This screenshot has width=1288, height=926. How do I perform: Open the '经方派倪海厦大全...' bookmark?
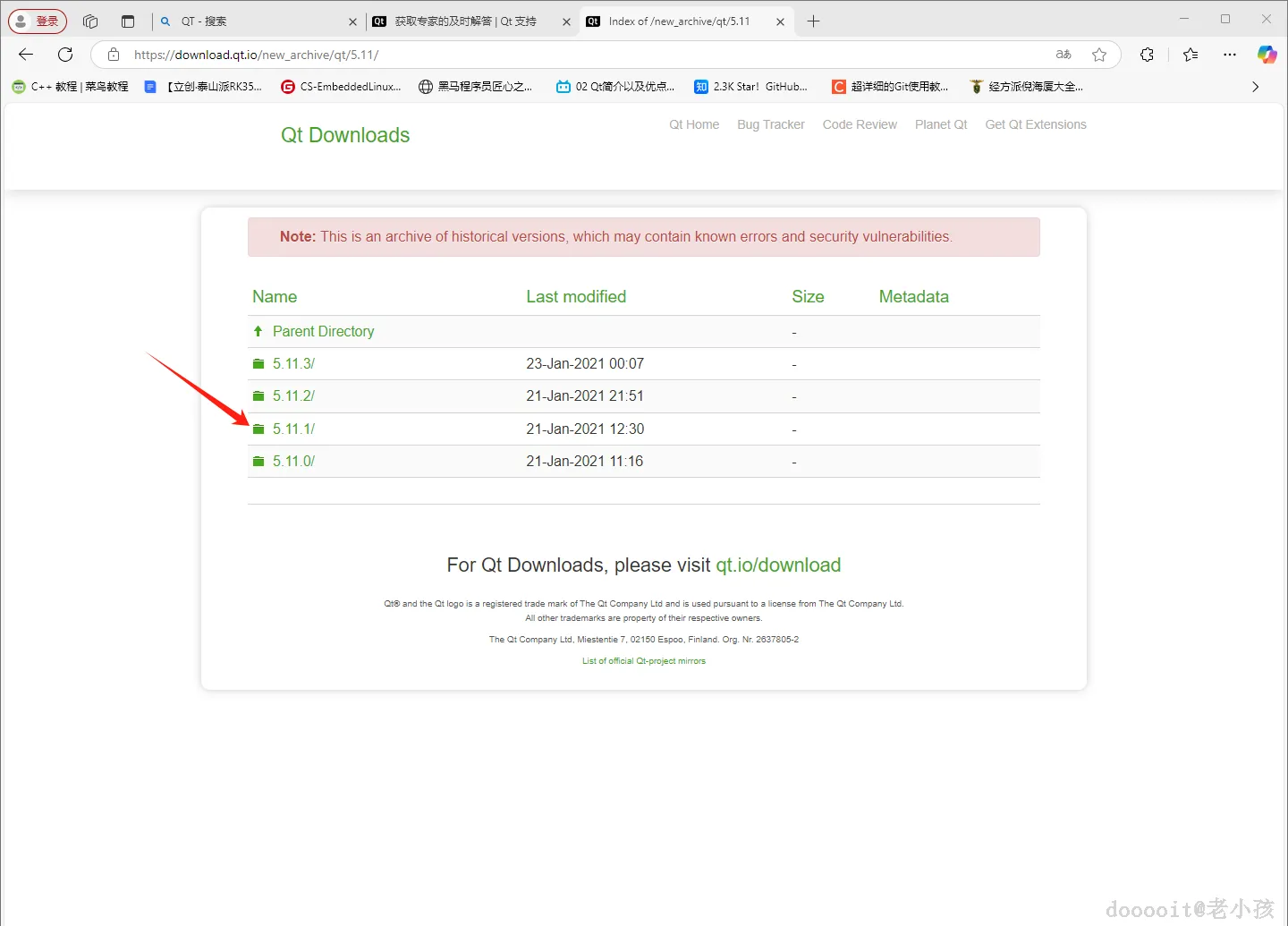[x=1026, y=87]
